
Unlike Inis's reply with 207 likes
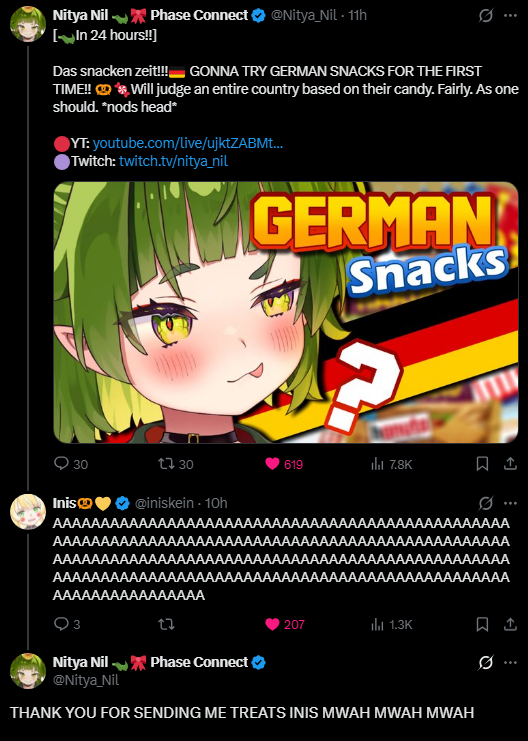[285, 624]
